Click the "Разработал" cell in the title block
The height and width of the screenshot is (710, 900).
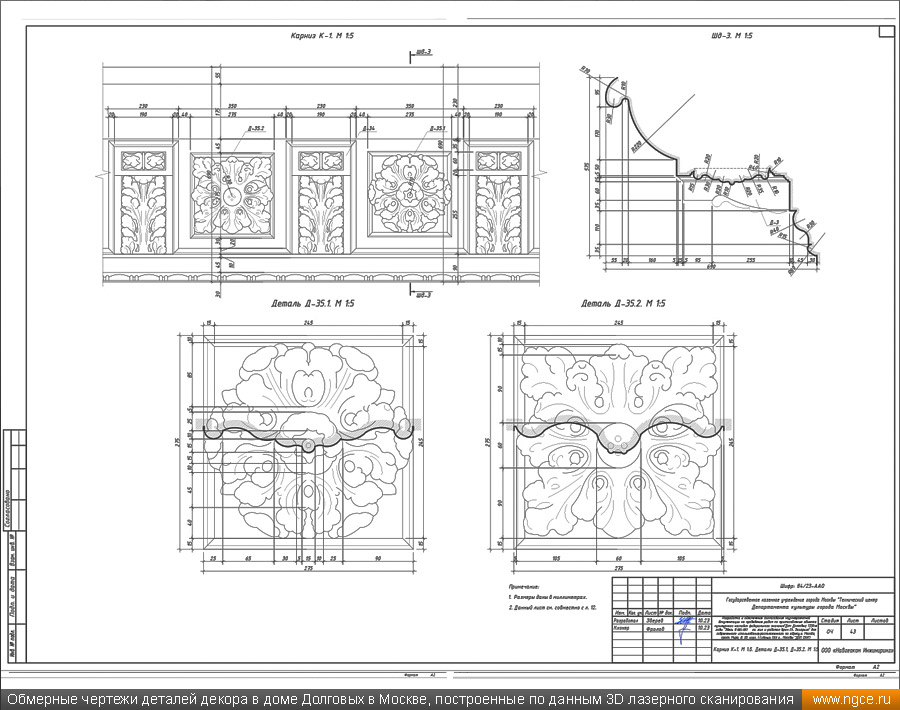tap(627, 621)
